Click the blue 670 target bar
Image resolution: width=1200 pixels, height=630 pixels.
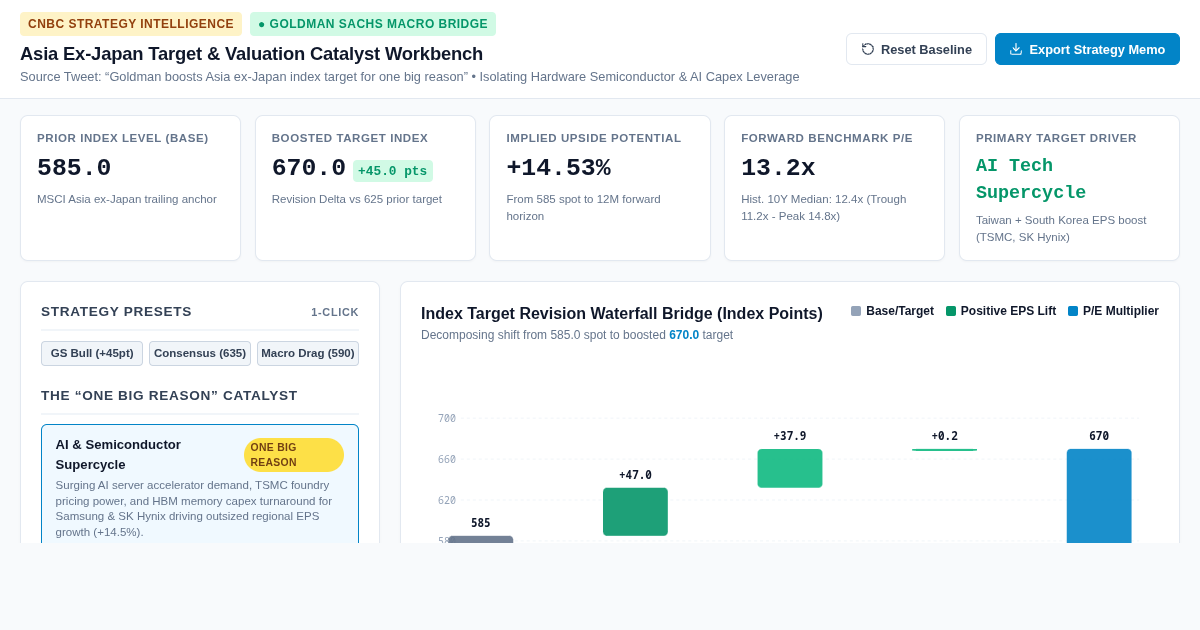[1099, 496]
